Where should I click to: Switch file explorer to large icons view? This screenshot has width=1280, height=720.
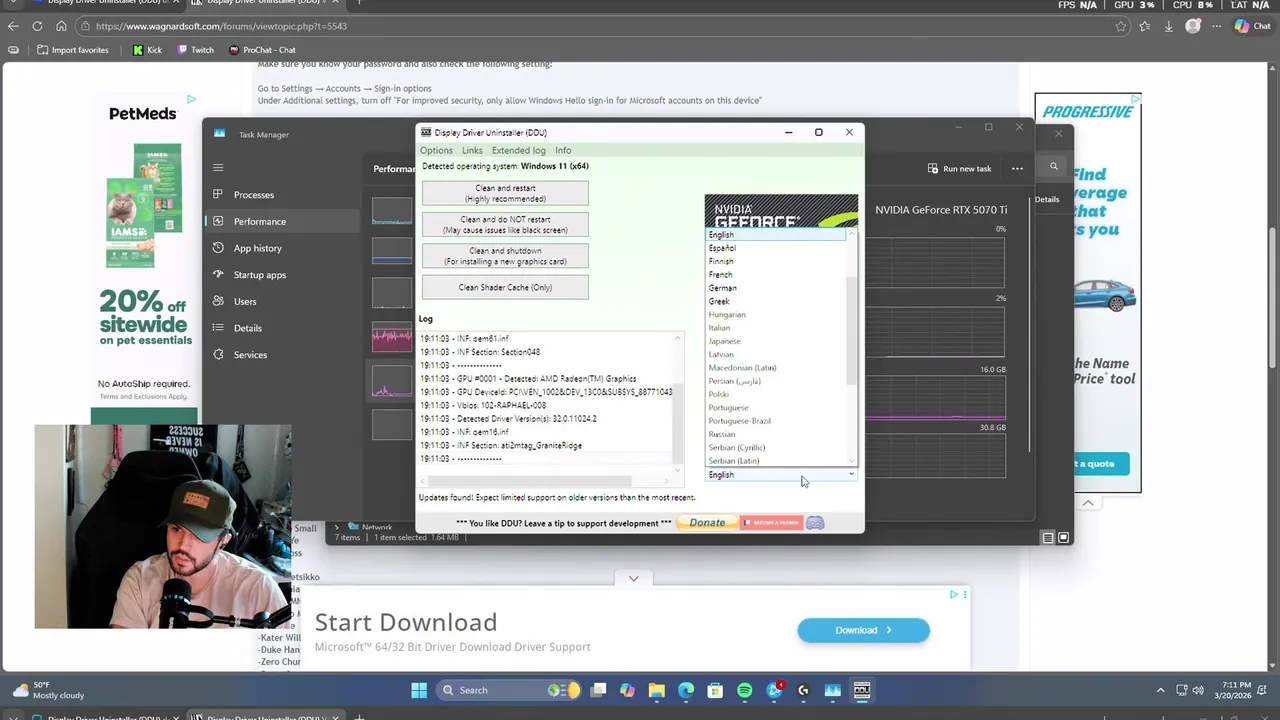click(x=1064, y=537)
